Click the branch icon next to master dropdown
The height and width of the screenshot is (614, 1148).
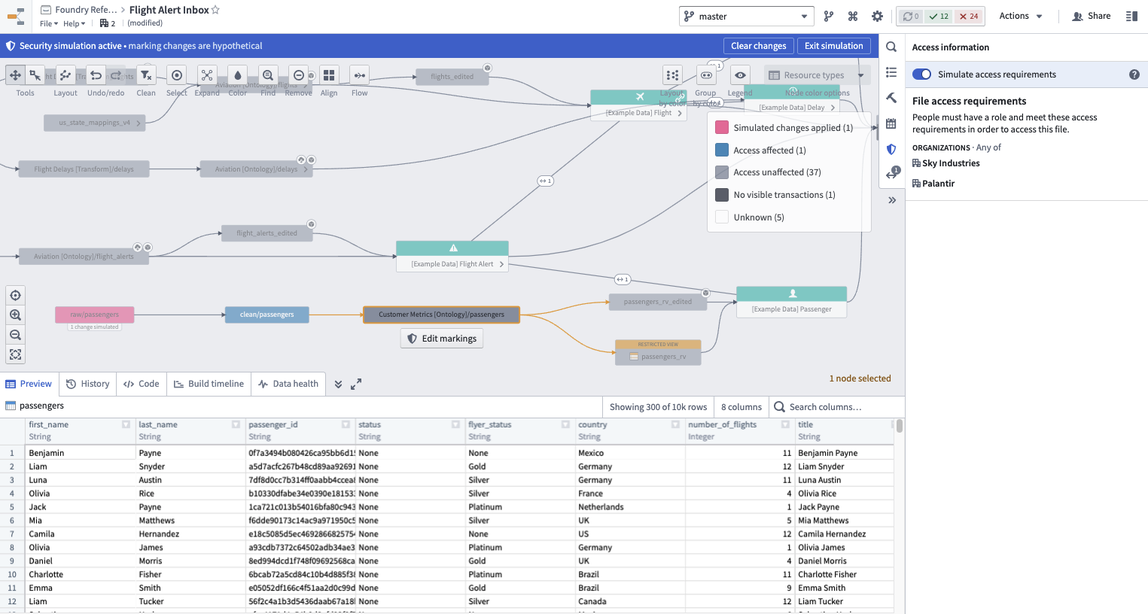coord(829,16)
